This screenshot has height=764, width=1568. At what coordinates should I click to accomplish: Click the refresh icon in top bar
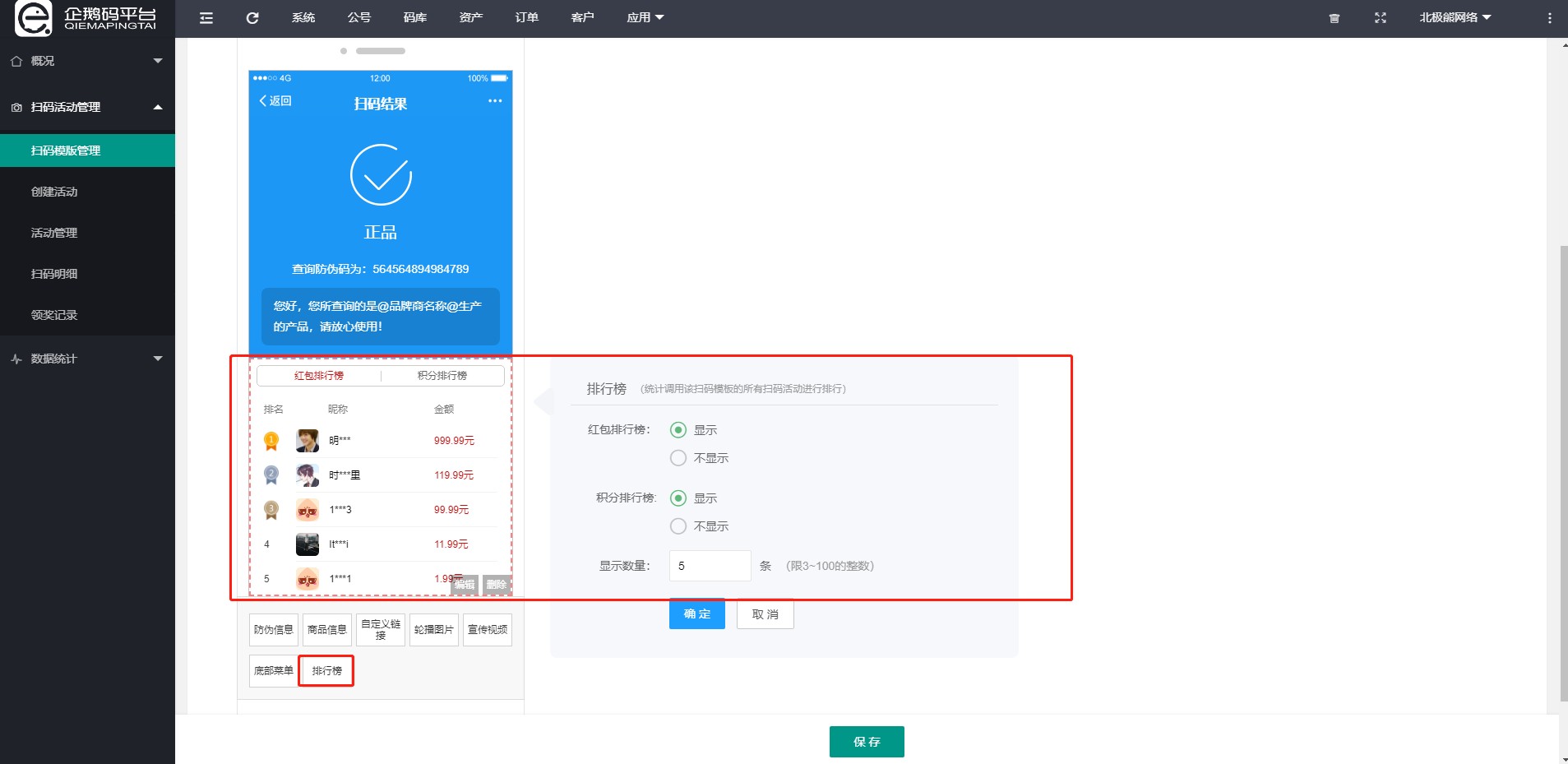pos(252,17)
